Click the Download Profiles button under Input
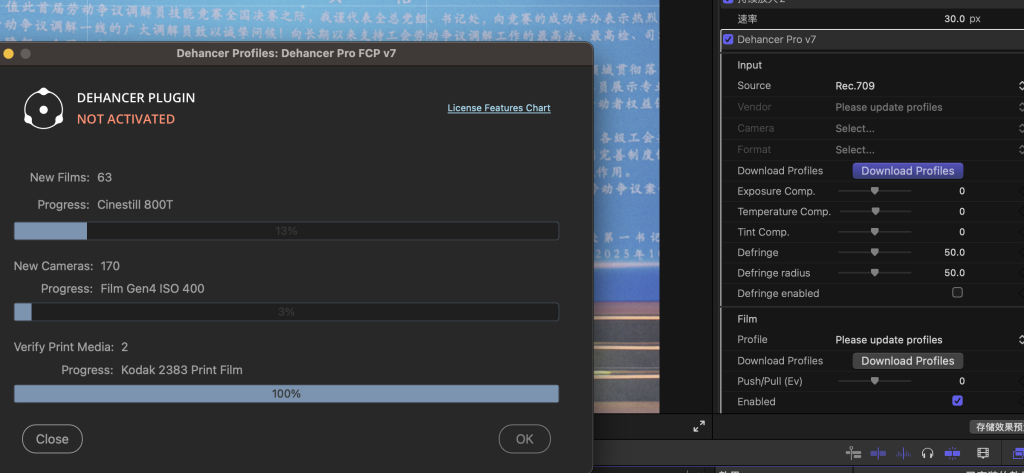The image size is (1024, 473). (907, 171)
